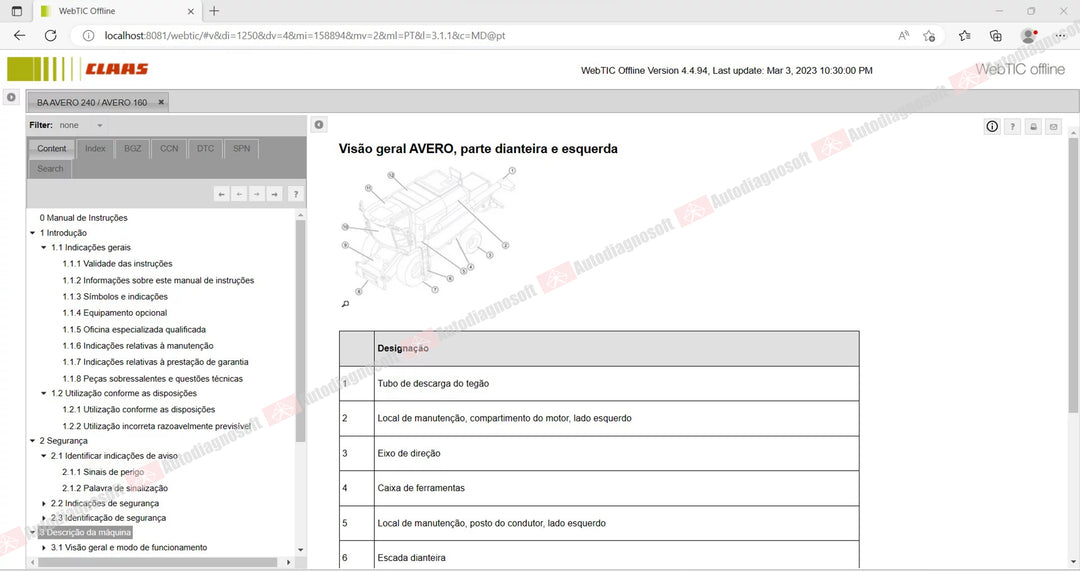The height and width of the screenshot is (571, 1080).
Task: Expand 3.1 Visão geral e modo de funcionamento
Action: pos(43,548)
